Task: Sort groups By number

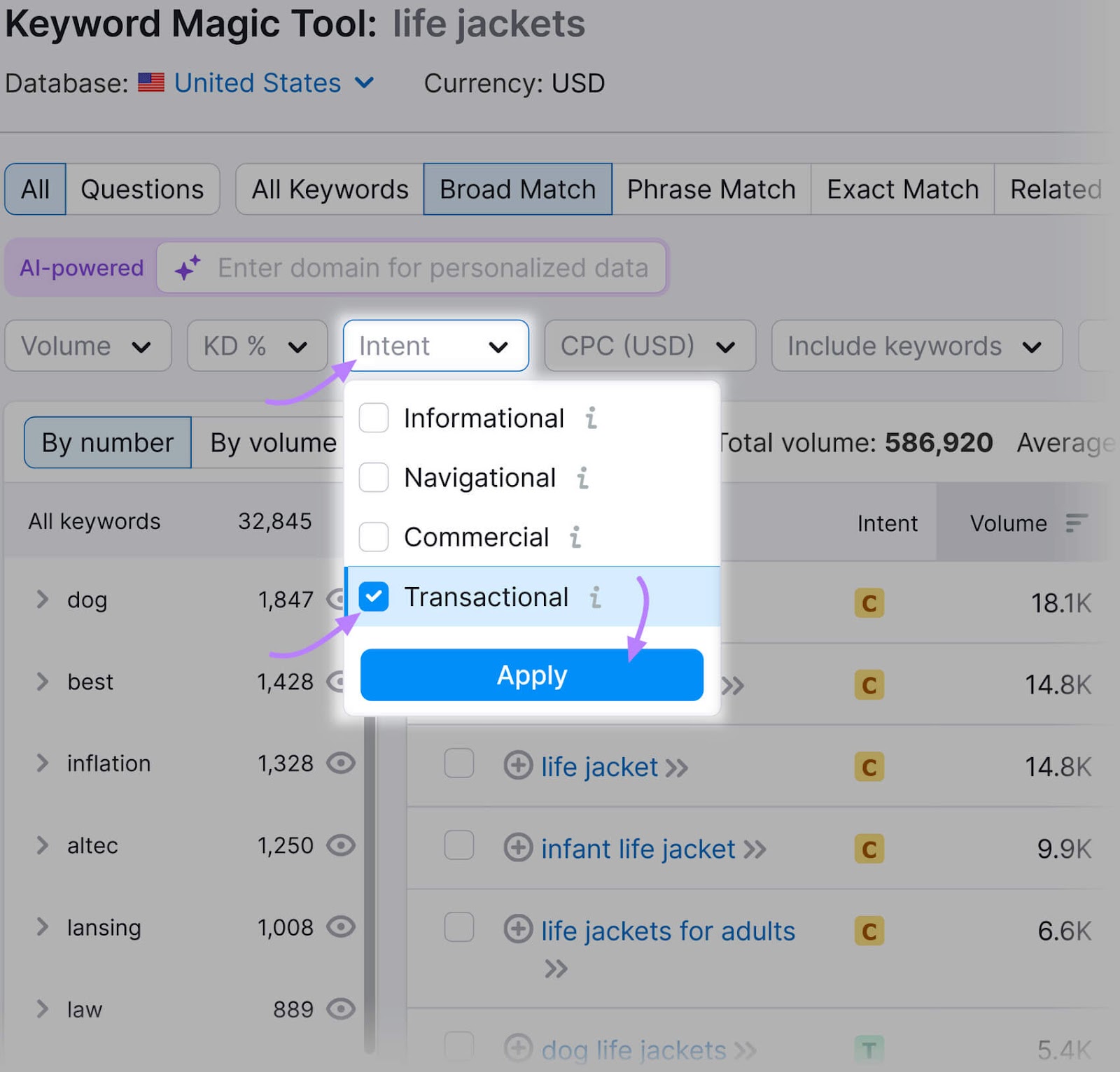Action: point(107,442)
